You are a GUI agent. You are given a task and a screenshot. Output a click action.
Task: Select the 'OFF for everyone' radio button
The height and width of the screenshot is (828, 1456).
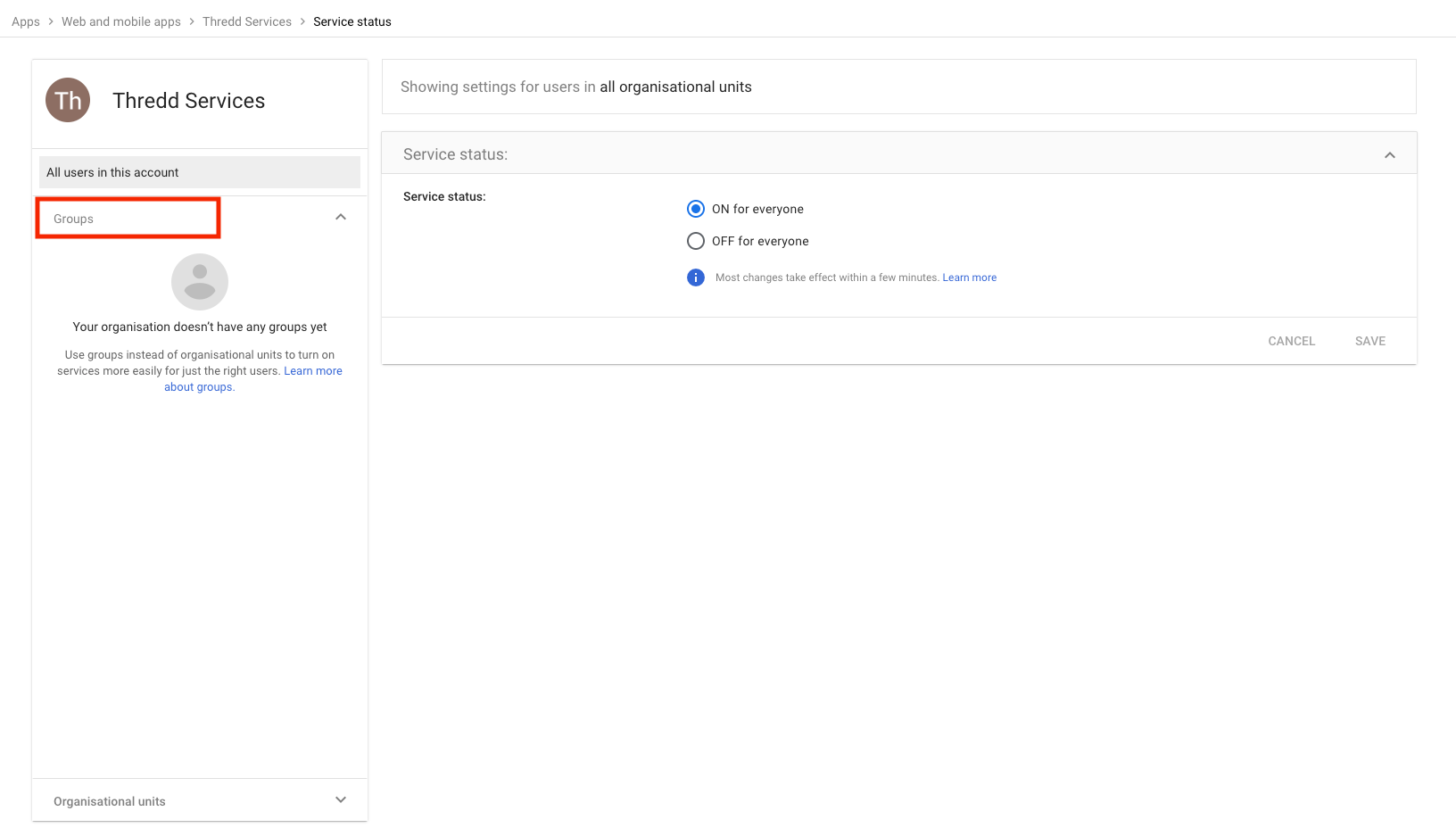(x=696, y=241)
